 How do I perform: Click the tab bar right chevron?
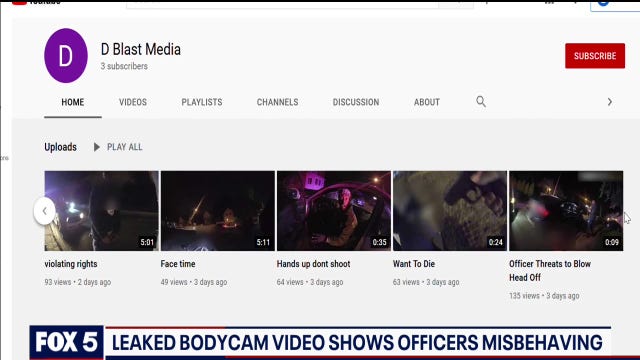[609, 102]
